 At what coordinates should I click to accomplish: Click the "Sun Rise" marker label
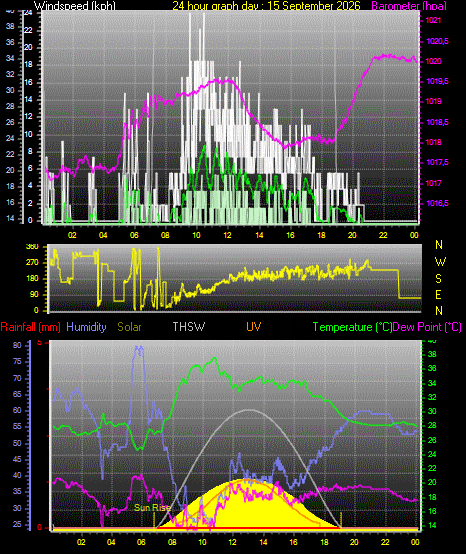tap(153, 508)
